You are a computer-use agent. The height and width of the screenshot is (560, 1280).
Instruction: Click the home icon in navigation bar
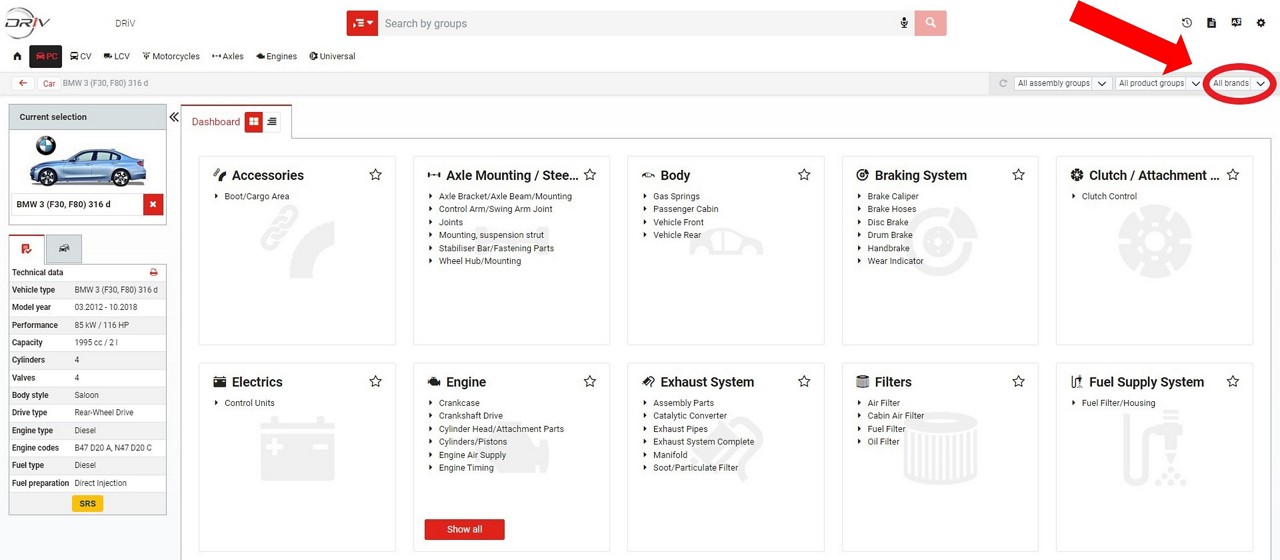(x=17, y=57)
